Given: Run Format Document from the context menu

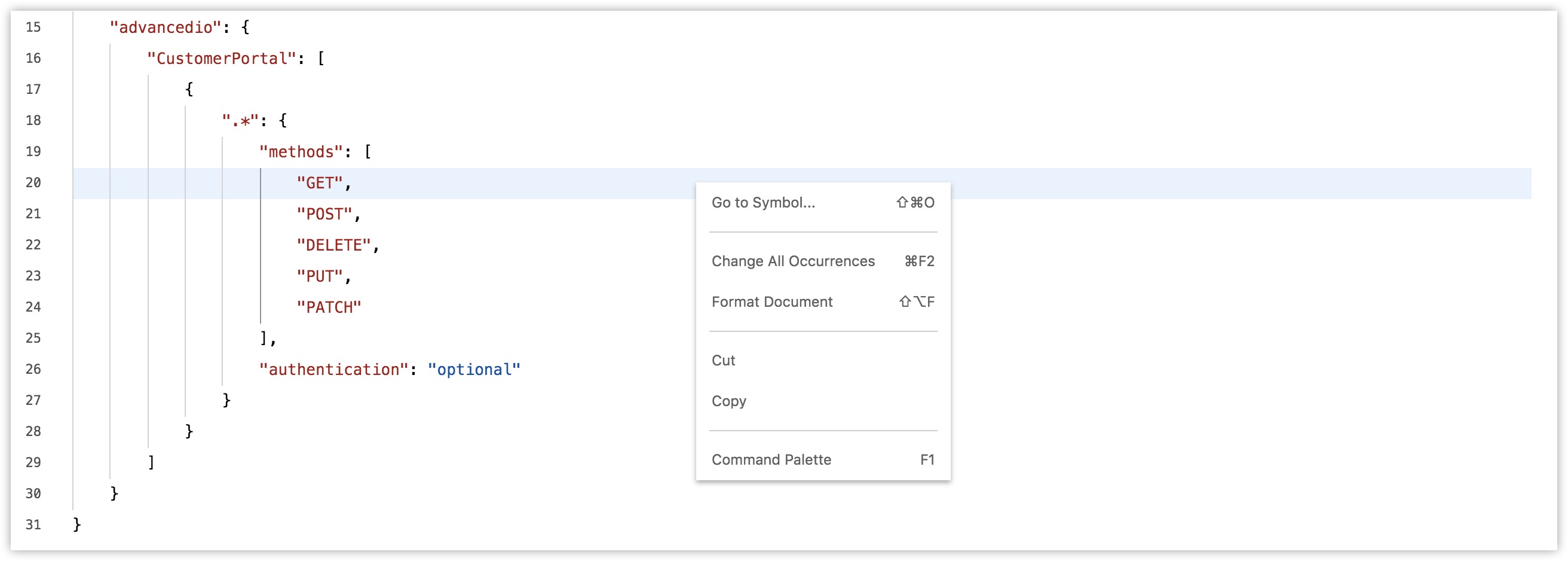Looking at the screenshot, I should (823, 302).
